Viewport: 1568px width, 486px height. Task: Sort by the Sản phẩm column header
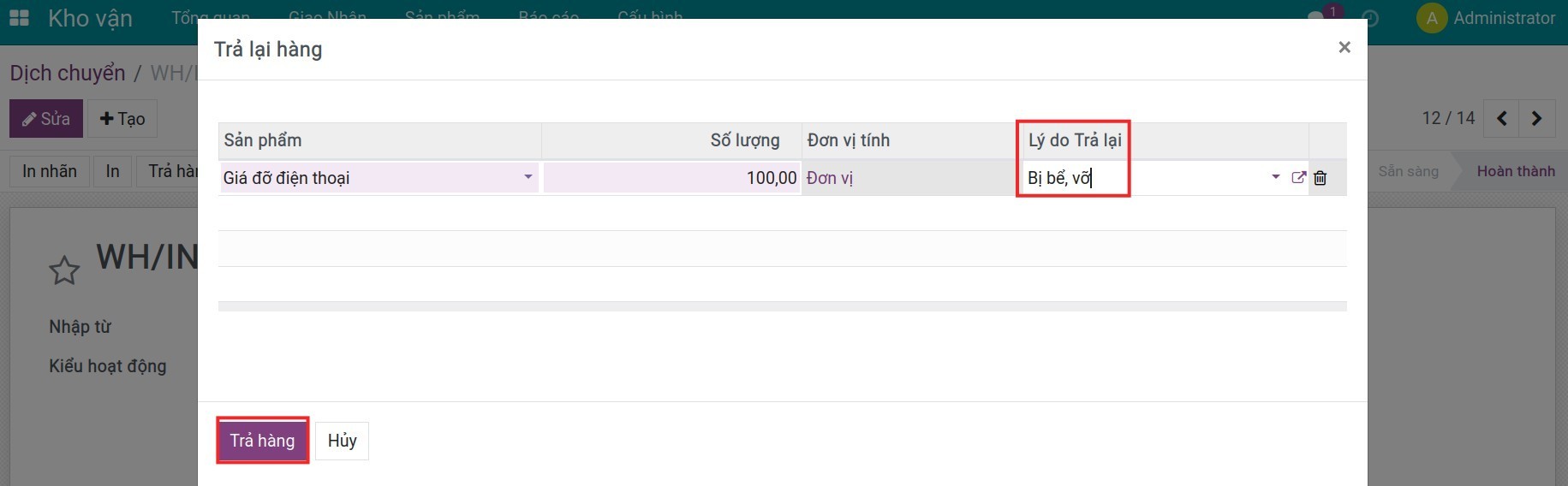263,140
